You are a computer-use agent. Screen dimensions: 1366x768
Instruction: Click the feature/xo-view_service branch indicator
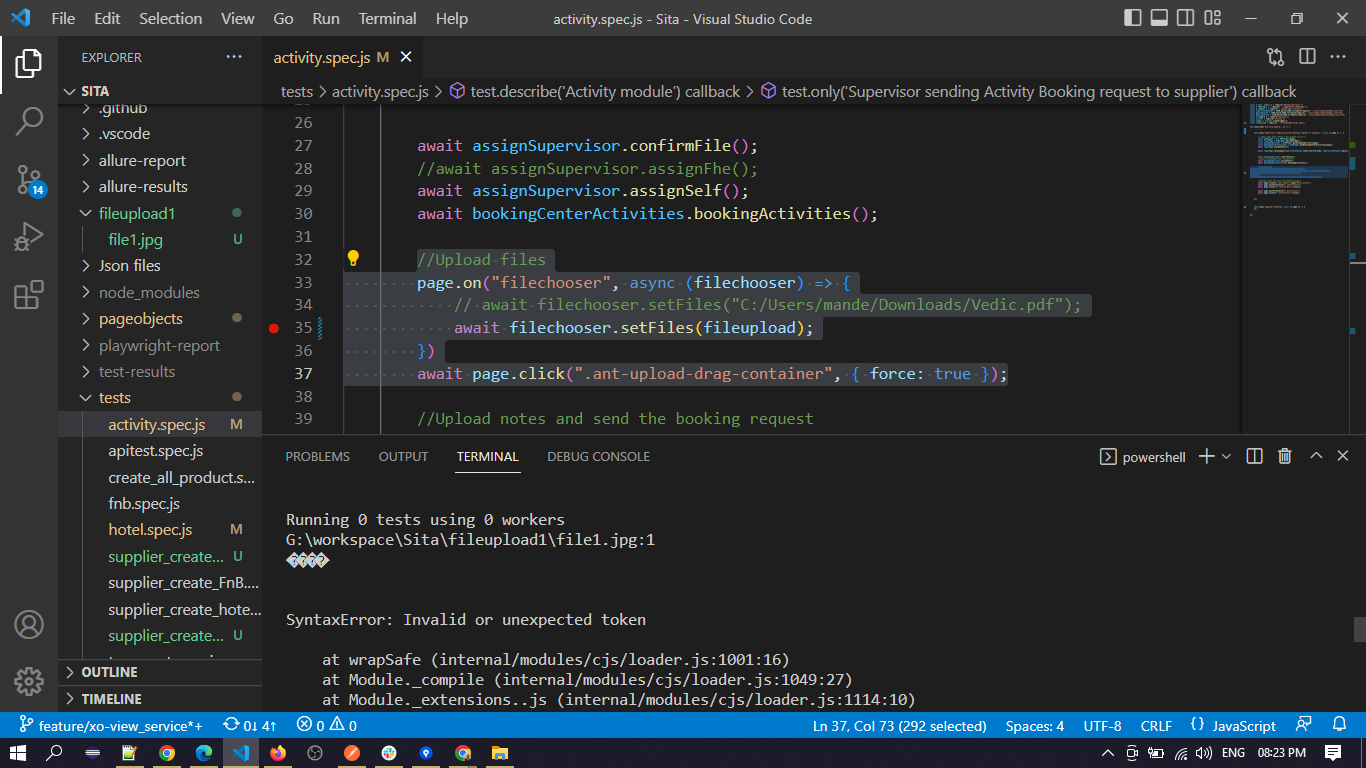[100, 725]
